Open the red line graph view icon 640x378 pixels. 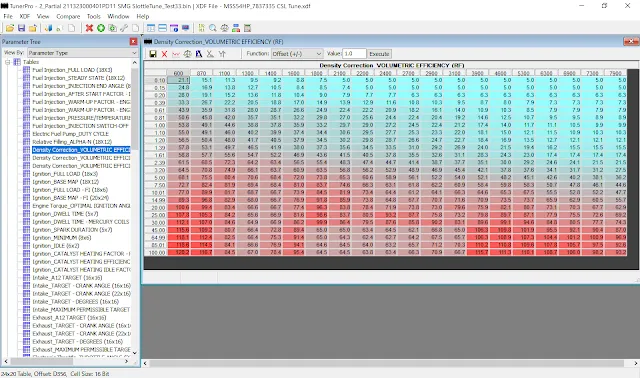click(176, 54)
